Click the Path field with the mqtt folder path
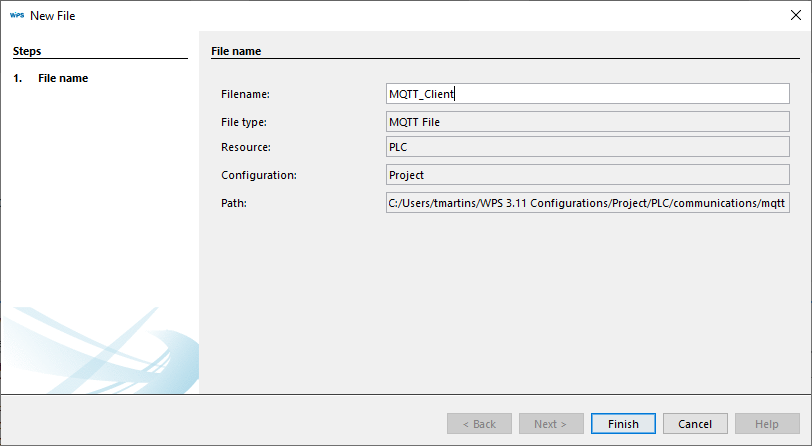The width and height of the screenshot is (812, 446). click(x=588, y=203)
